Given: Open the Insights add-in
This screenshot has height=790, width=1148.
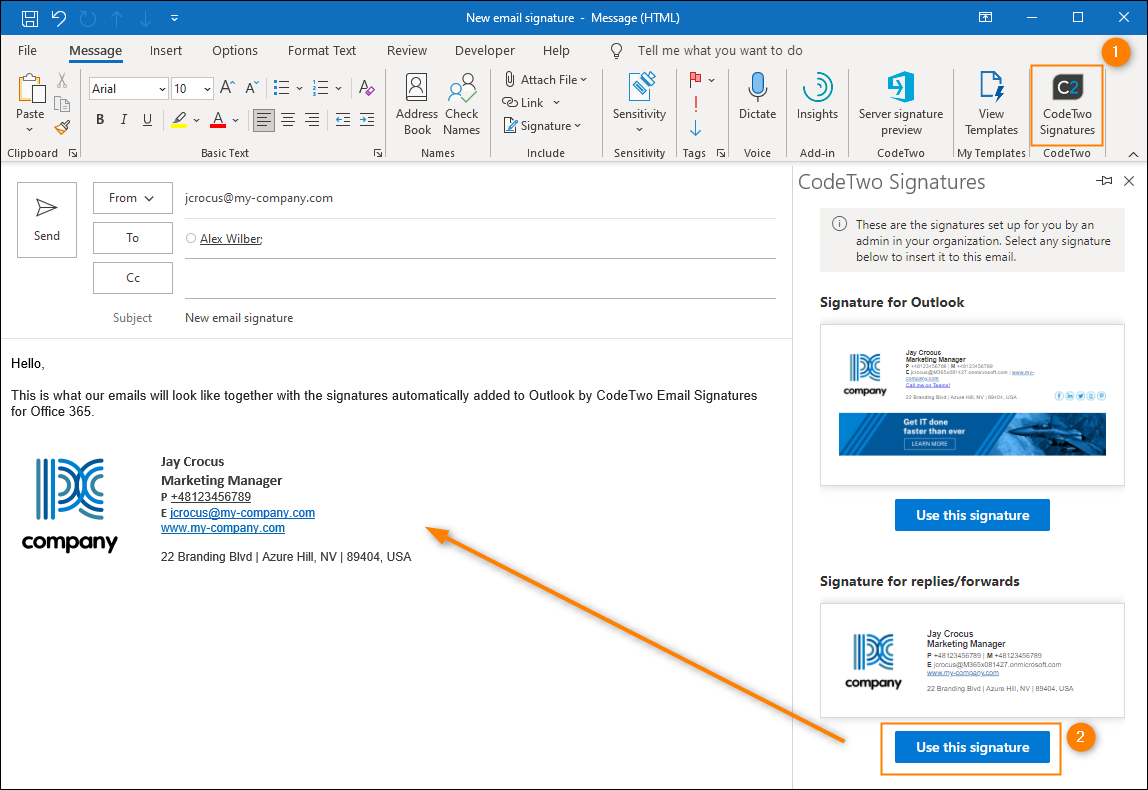Looking at the screenshot, I should 817,96.
